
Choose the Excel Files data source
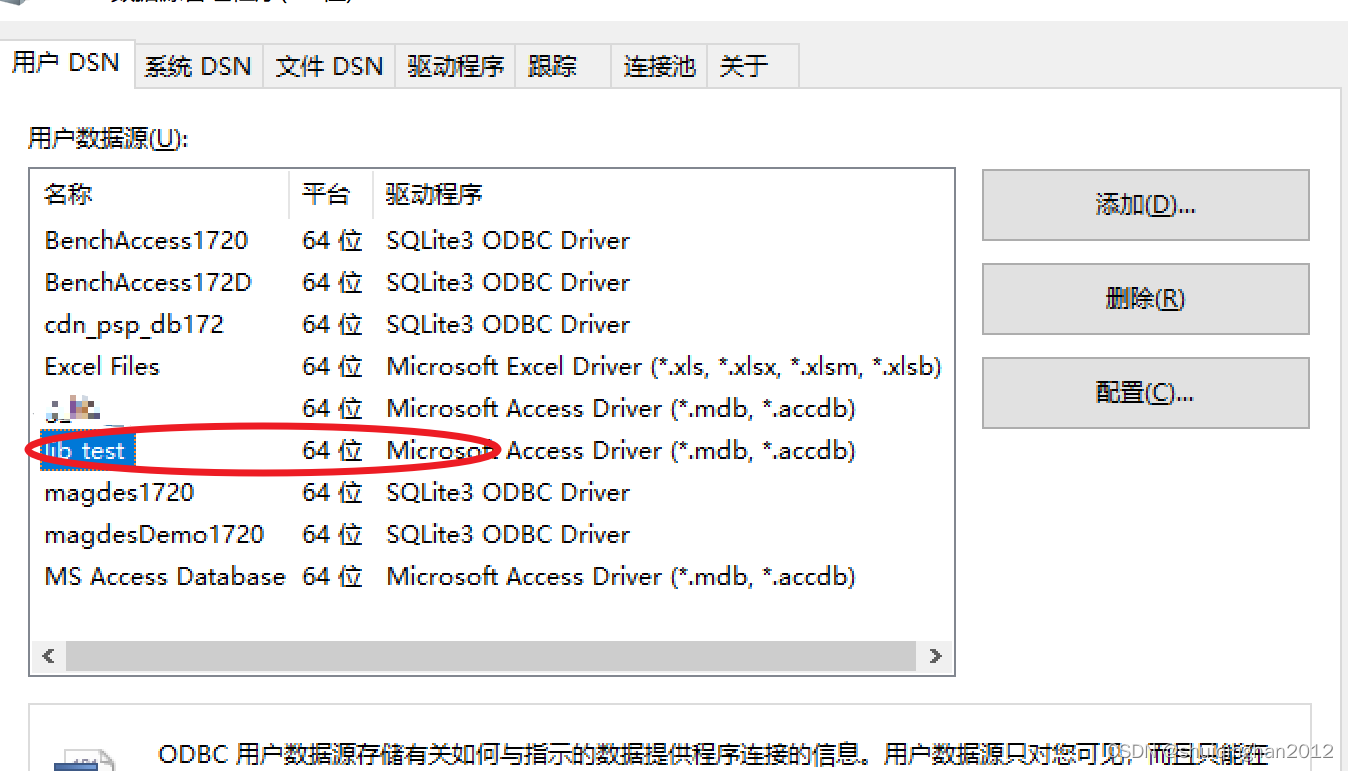(x=102, y=367)
